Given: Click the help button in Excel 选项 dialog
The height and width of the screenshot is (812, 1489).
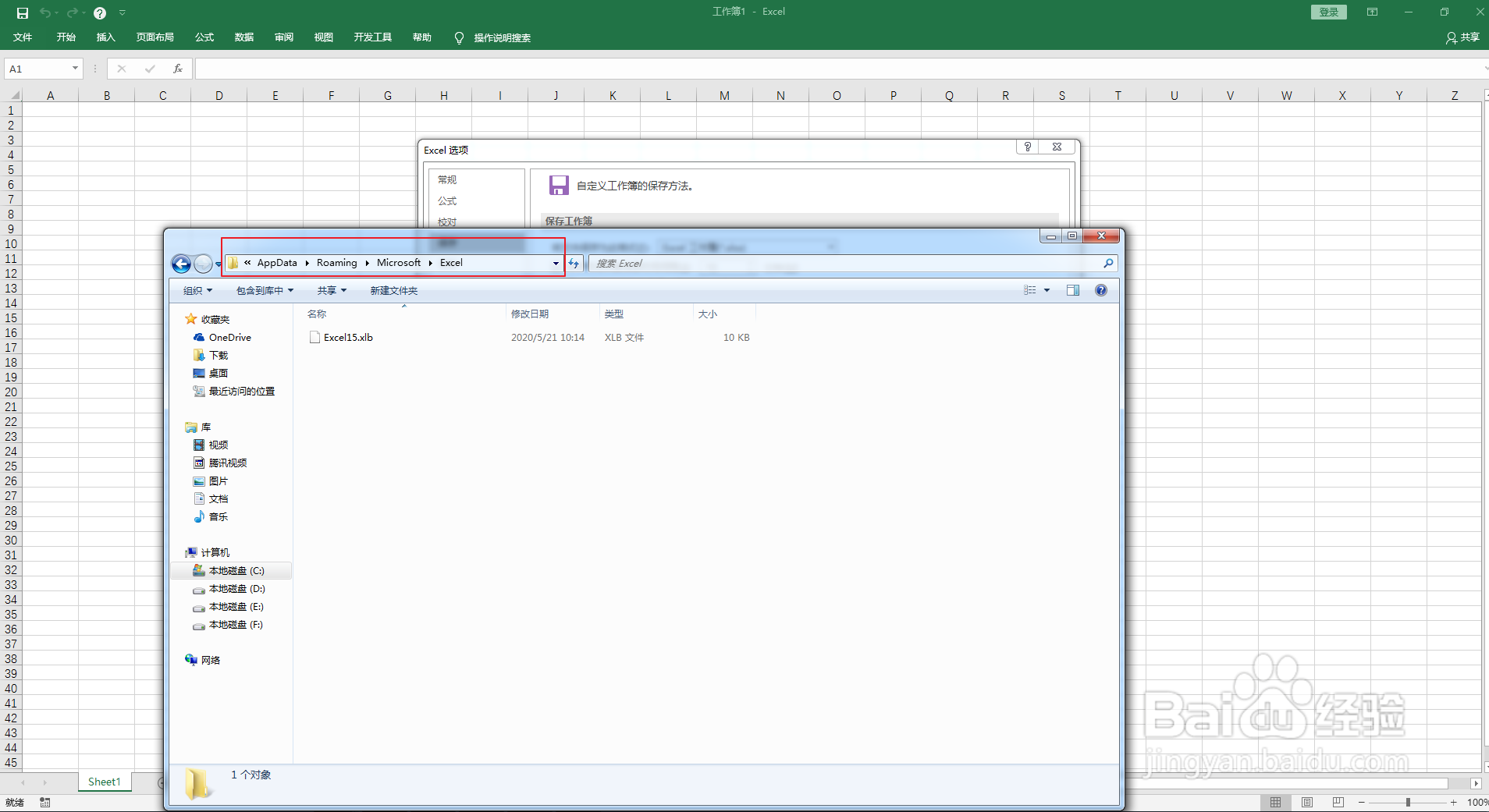Looking at the screenshot, I should tap(1028, 147).
